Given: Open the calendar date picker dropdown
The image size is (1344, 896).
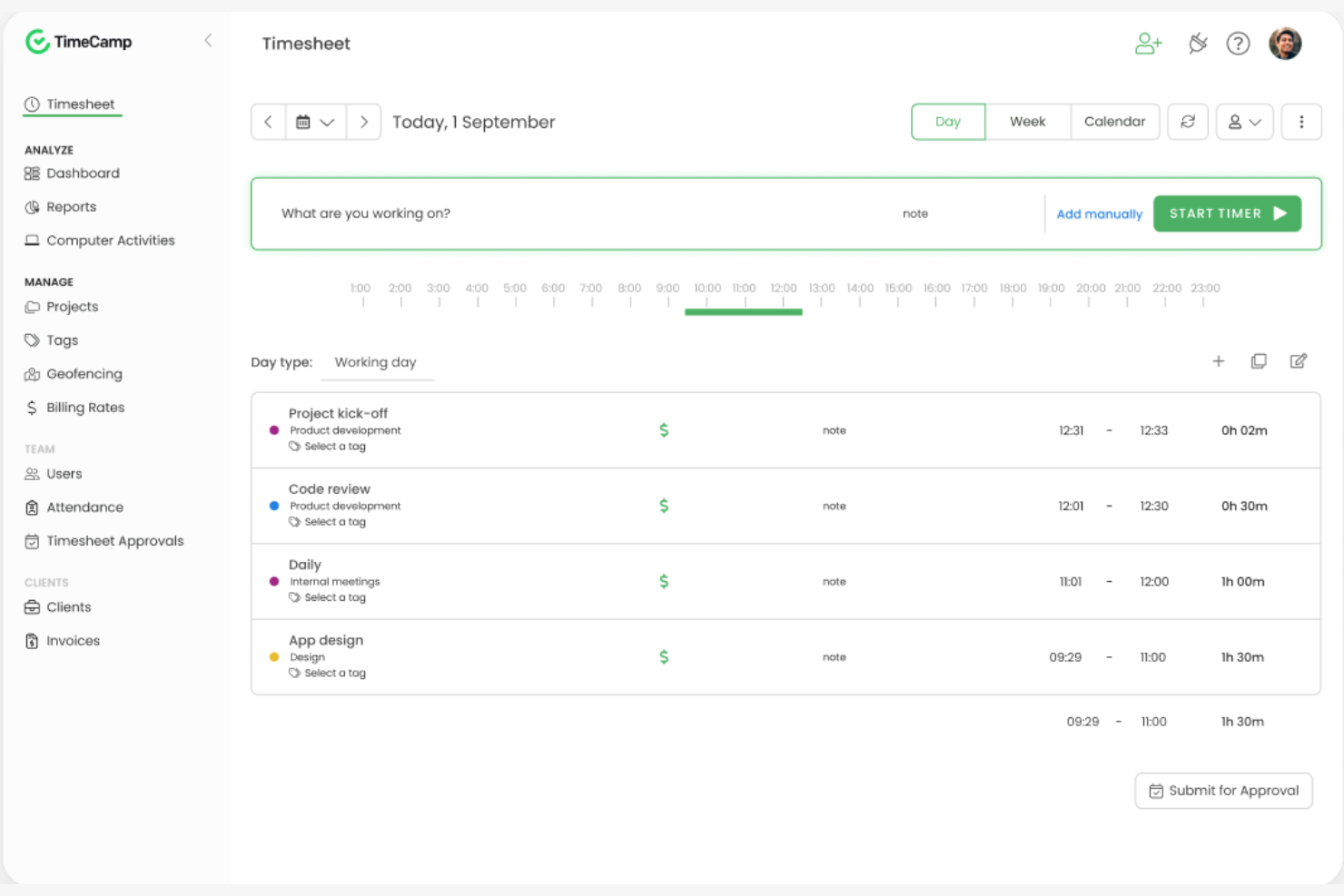Looking at the screenshot, I should [316, 121].
